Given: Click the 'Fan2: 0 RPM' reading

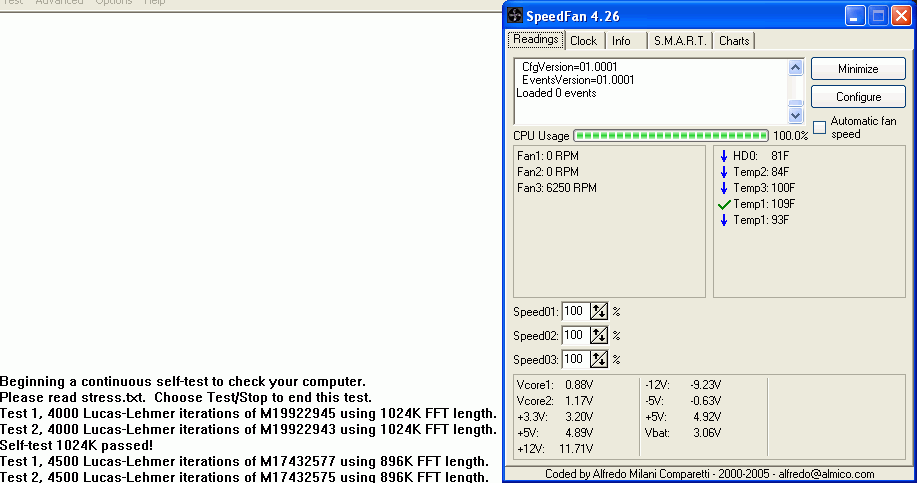Looking at the screenshot, I should [547, 172].
